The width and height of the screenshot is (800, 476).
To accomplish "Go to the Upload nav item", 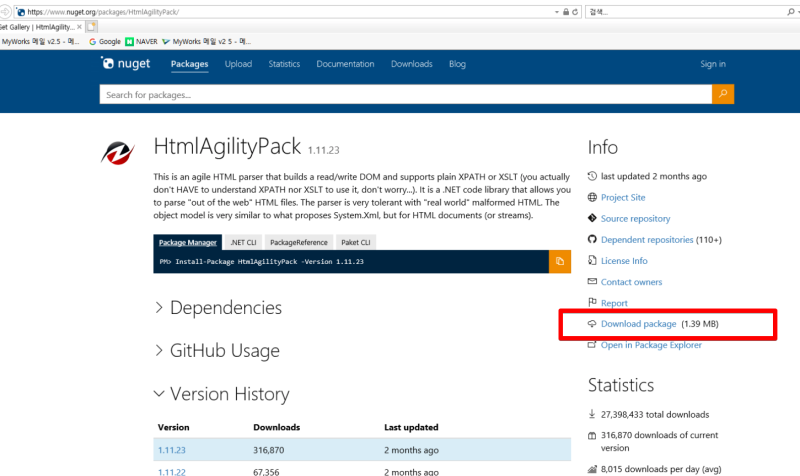I will [x=238, y=64].
